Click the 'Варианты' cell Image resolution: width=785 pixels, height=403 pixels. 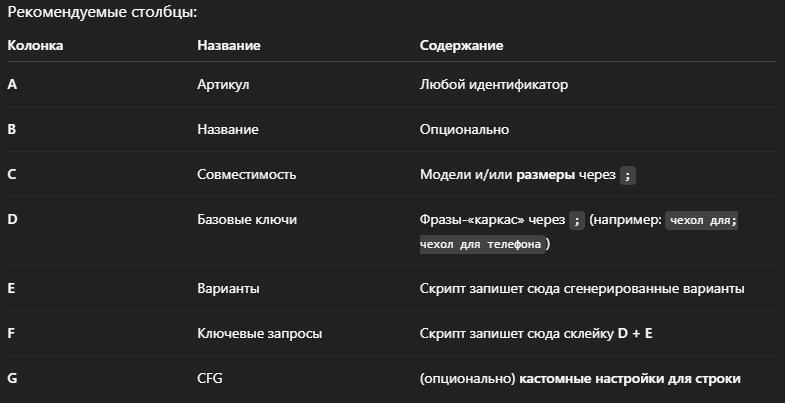(228, 289)
